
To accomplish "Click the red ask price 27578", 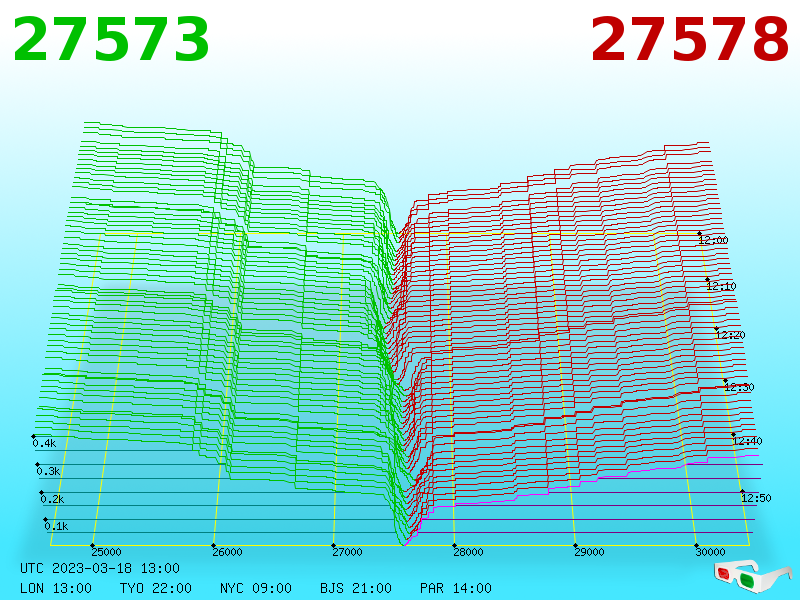I will pos(690,39).
